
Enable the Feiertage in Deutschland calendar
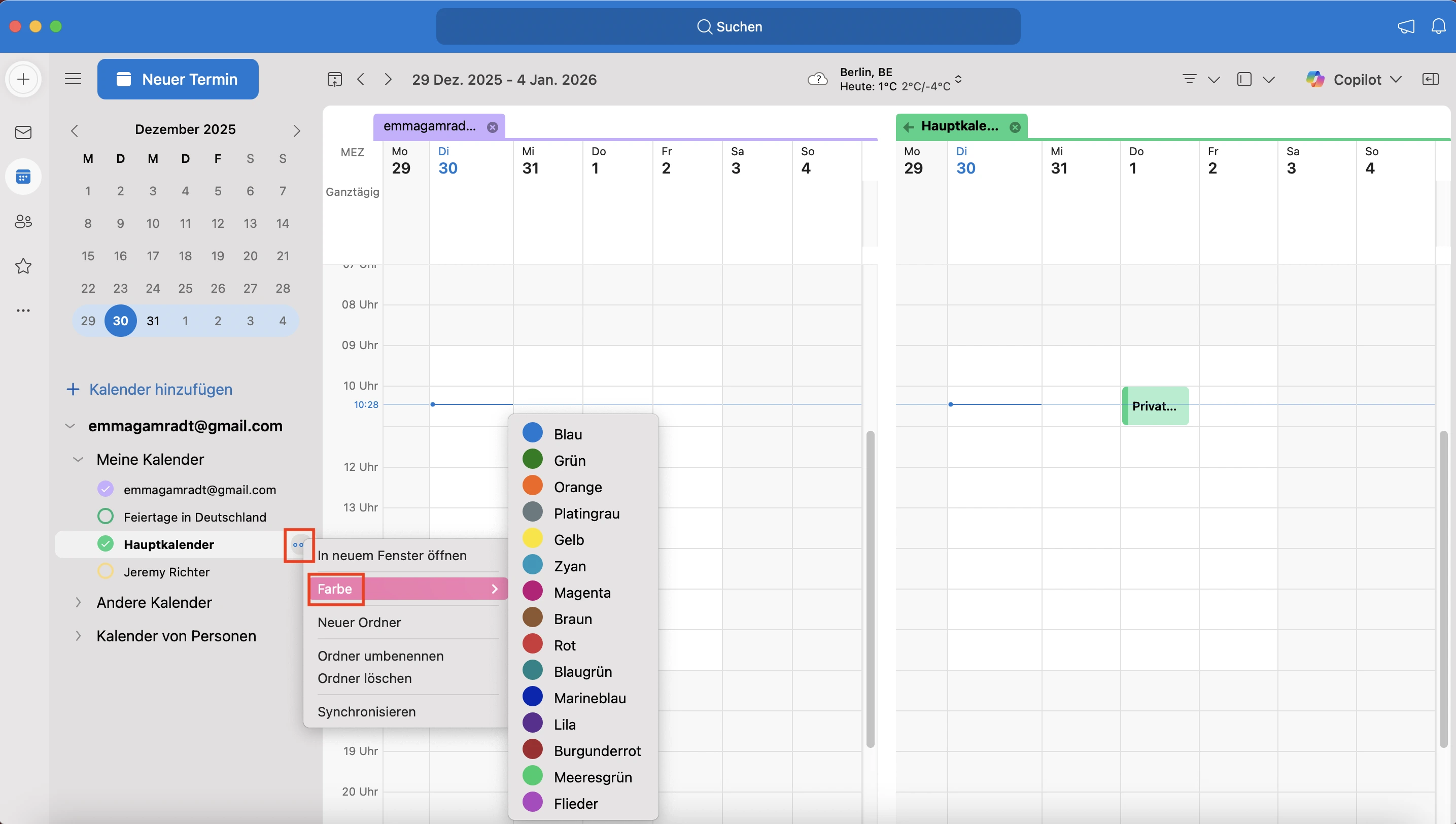point(105,516)
